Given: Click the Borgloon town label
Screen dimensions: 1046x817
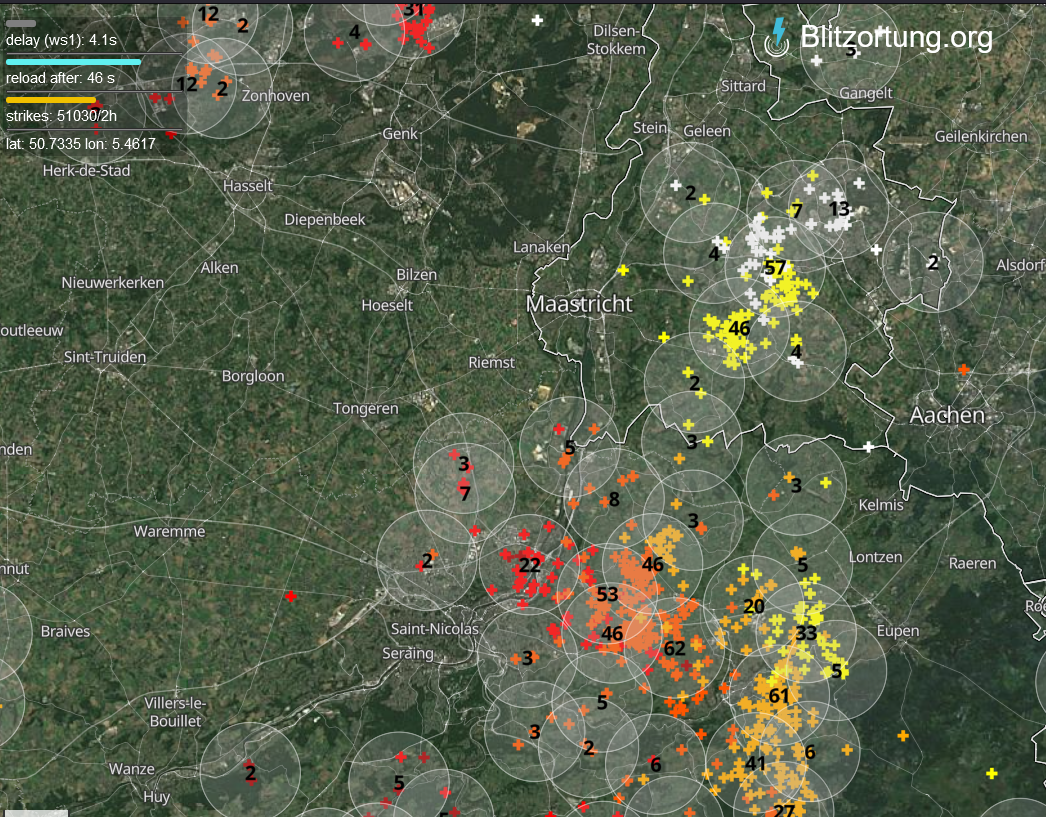Looking at the screenshot, I should 253,376.
